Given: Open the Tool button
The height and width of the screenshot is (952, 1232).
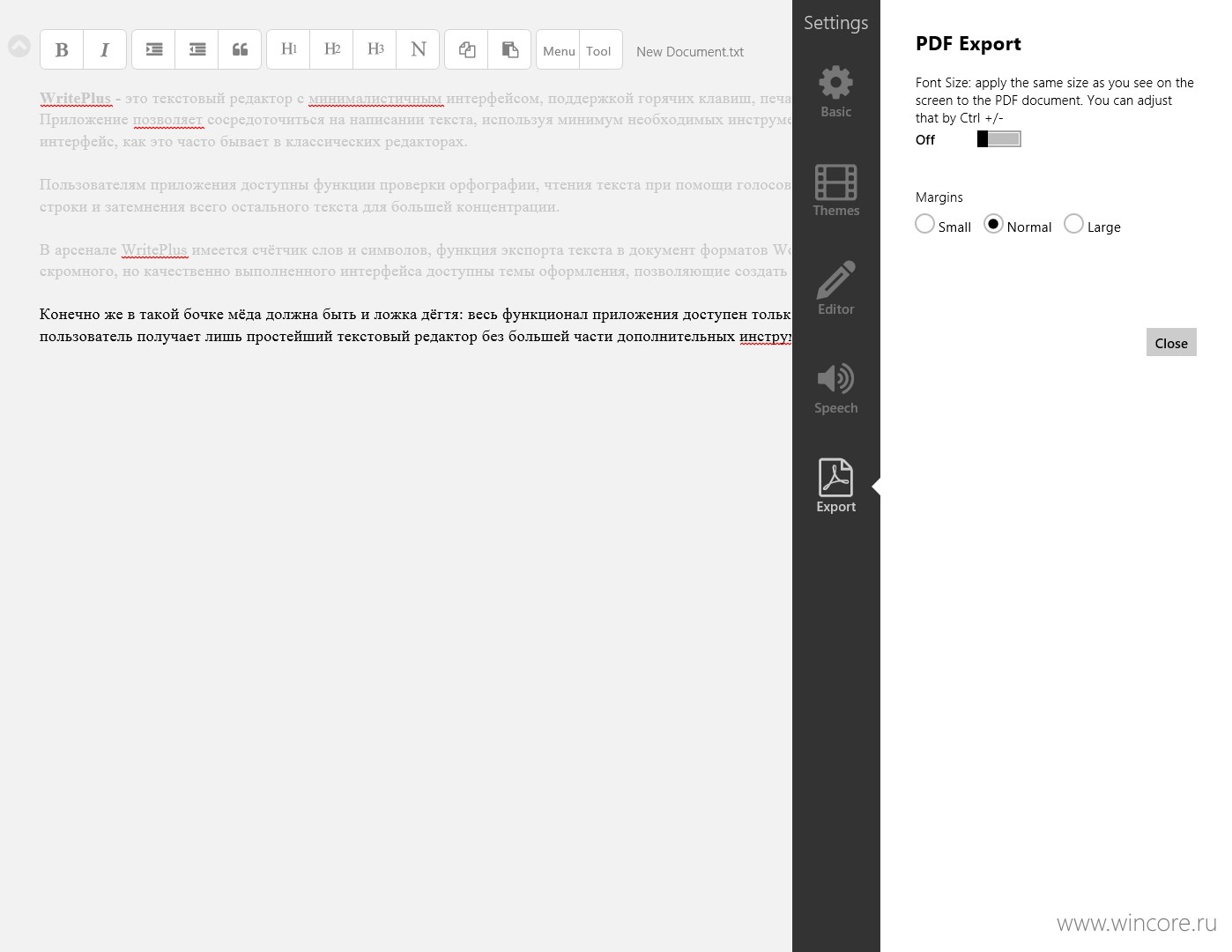Looking at the screenshot, I should click(x=599, y=50).
